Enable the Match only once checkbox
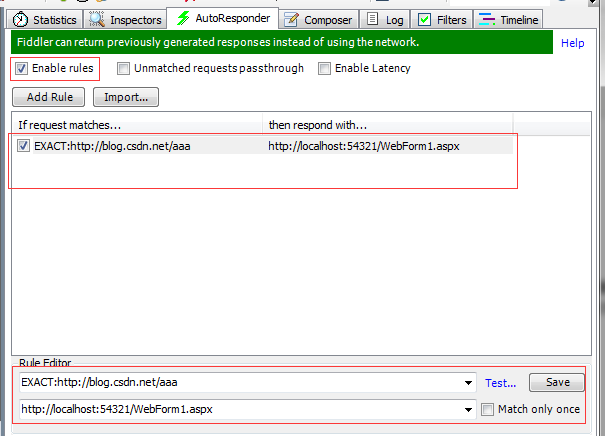605x436 pixels. point(487,409)
